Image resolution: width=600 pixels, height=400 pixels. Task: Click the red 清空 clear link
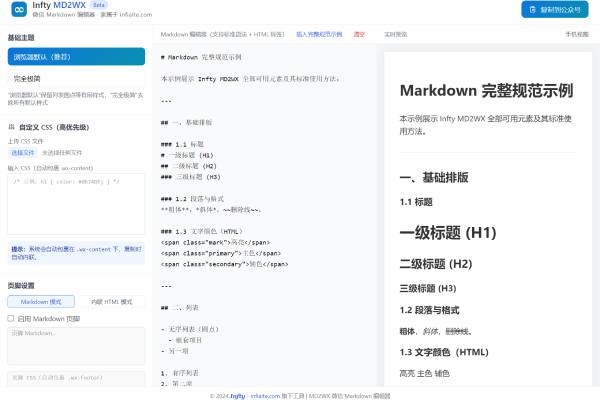tap(359, 34)
